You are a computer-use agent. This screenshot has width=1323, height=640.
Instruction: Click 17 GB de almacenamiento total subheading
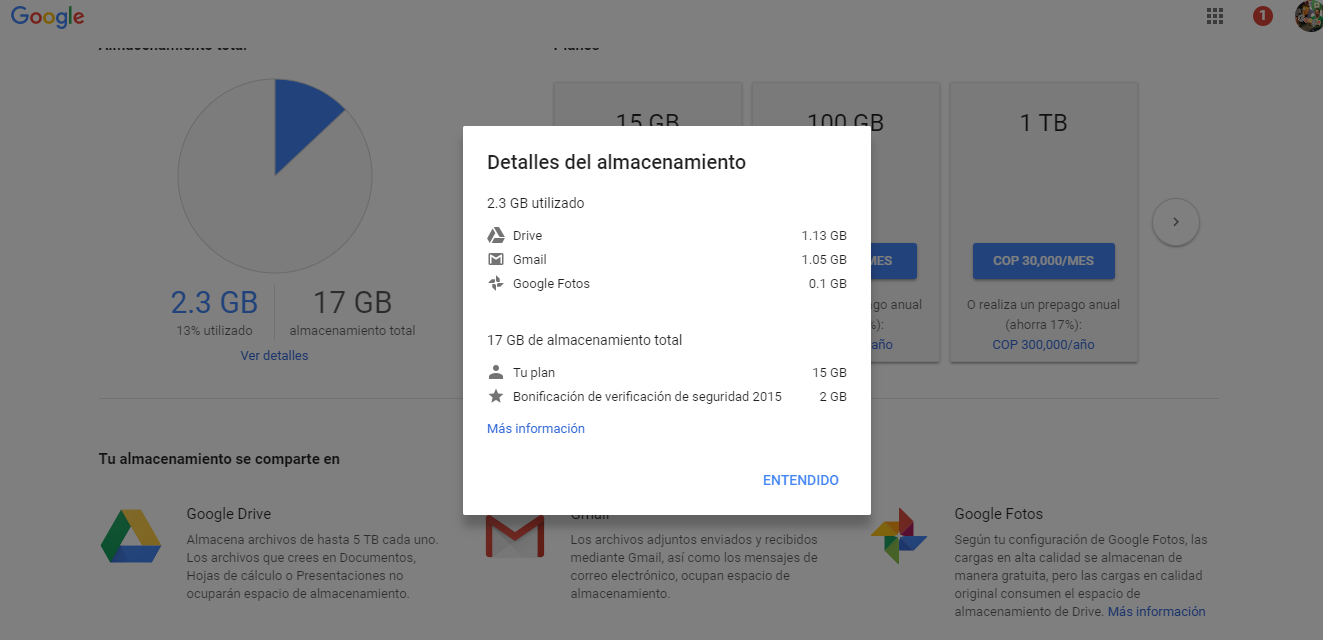tap(585, 340)
